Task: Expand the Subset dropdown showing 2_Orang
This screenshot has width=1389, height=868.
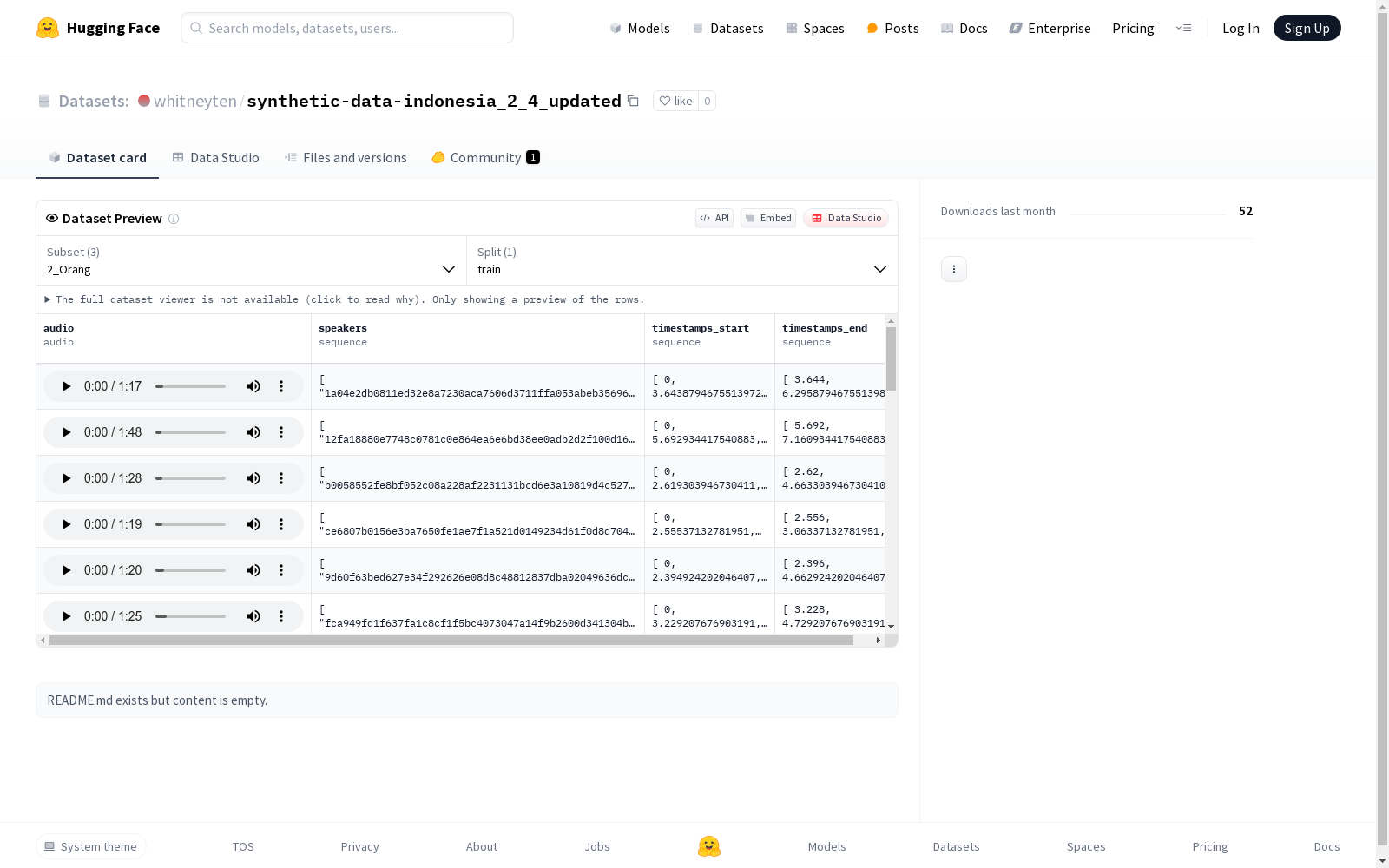Action: point(252,260)
